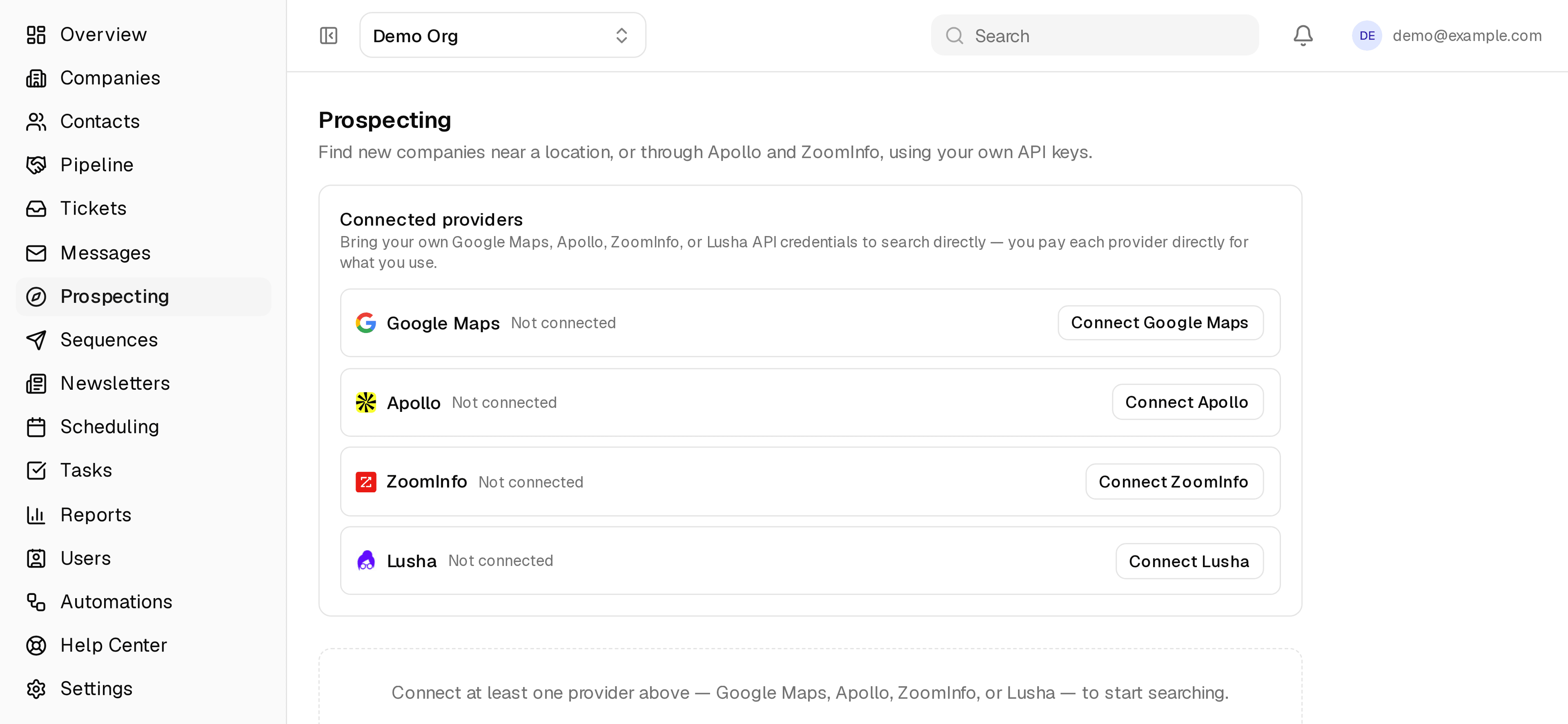The width and height of the screenshot is (1568, 724).
Task: Click Connect Apollo button
Action: click(x=1187, y=402)
